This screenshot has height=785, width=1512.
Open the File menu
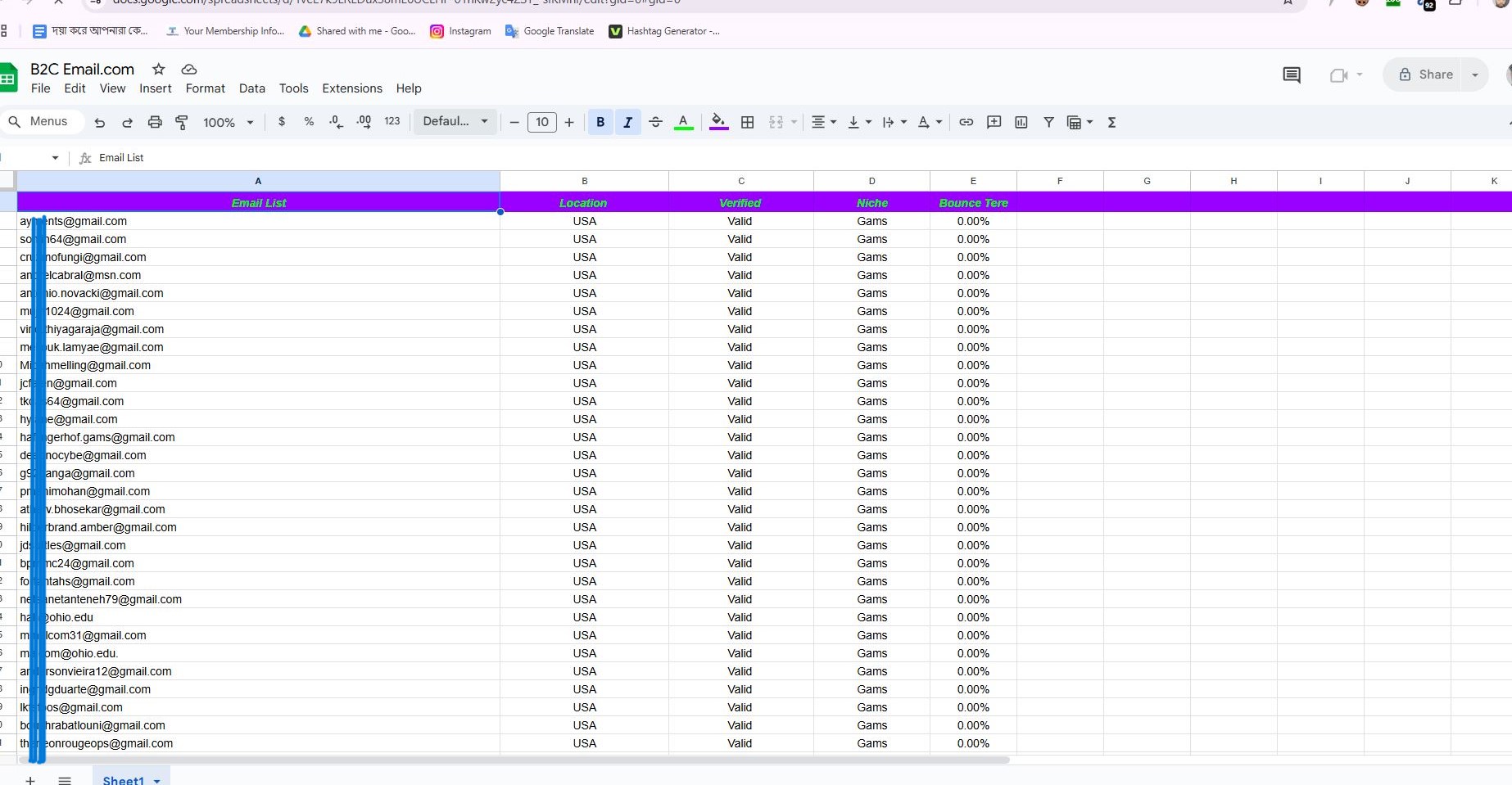pyautogui.click(x=40, y=88)
